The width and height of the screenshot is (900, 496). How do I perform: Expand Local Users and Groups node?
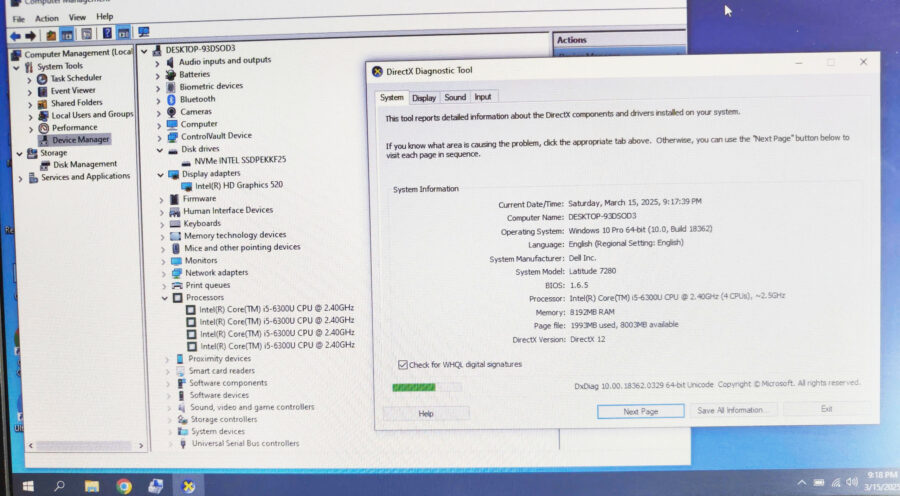(x=30, y=117)
